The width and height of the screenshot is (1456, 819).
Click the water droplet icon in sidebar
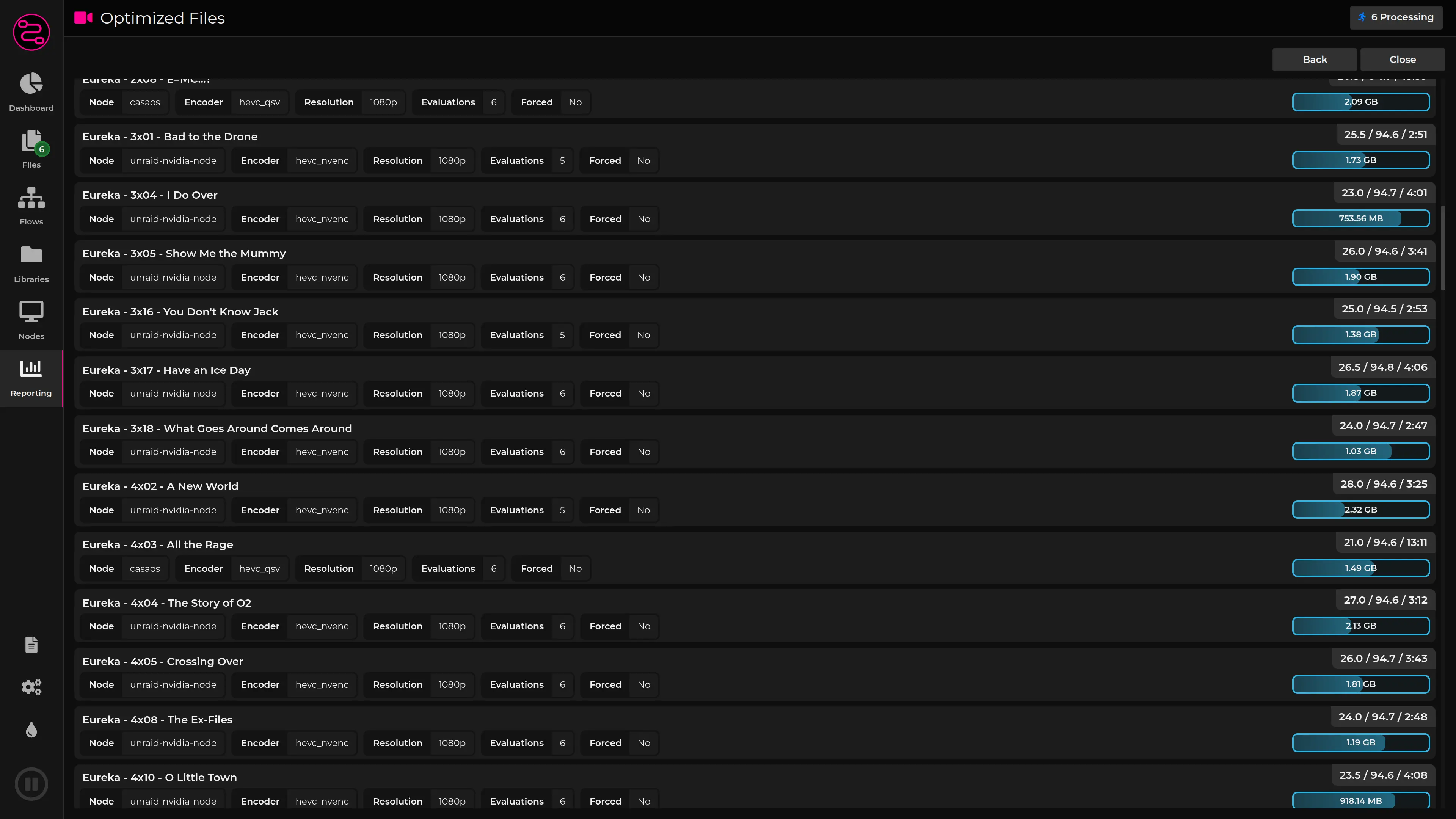click(x=31, y=730)
